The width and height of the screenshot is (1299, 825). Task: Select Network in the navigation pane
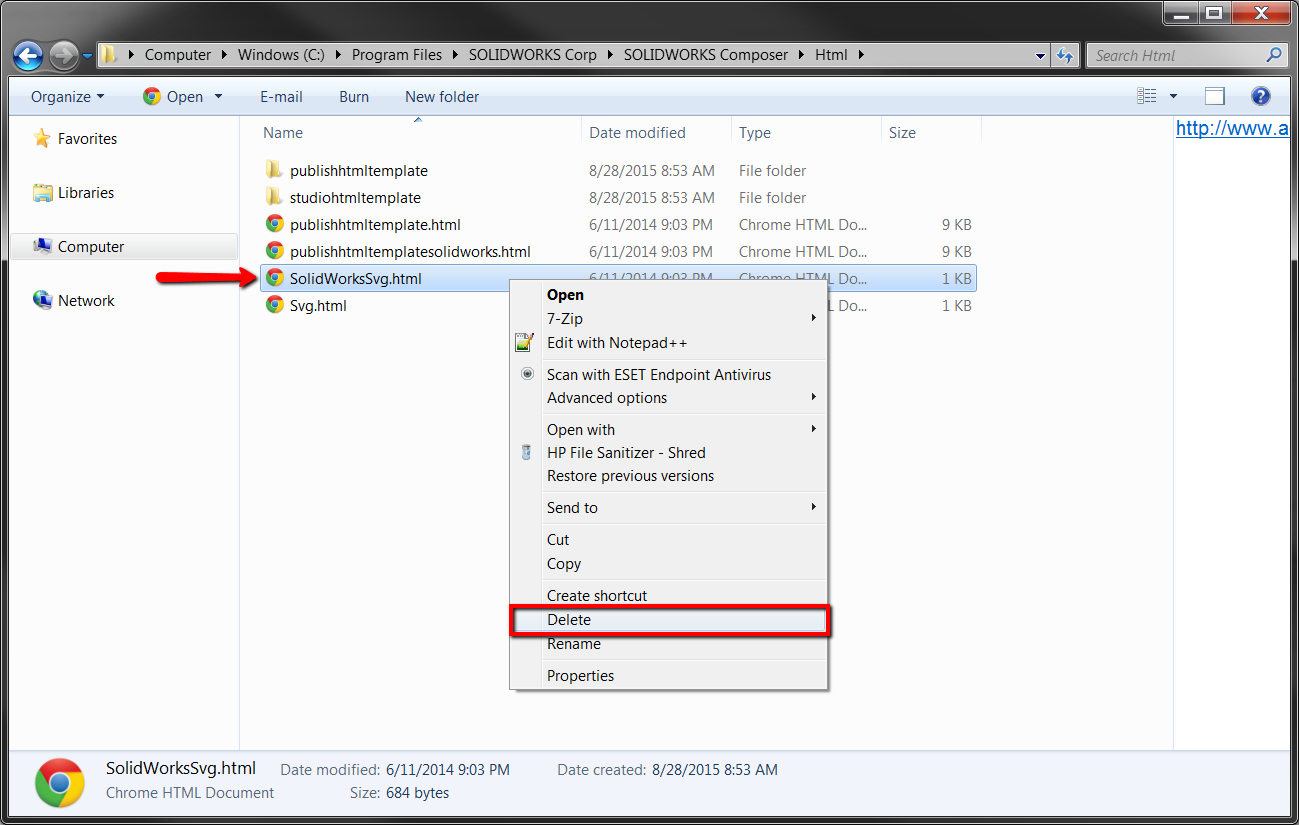coord(86,301)
